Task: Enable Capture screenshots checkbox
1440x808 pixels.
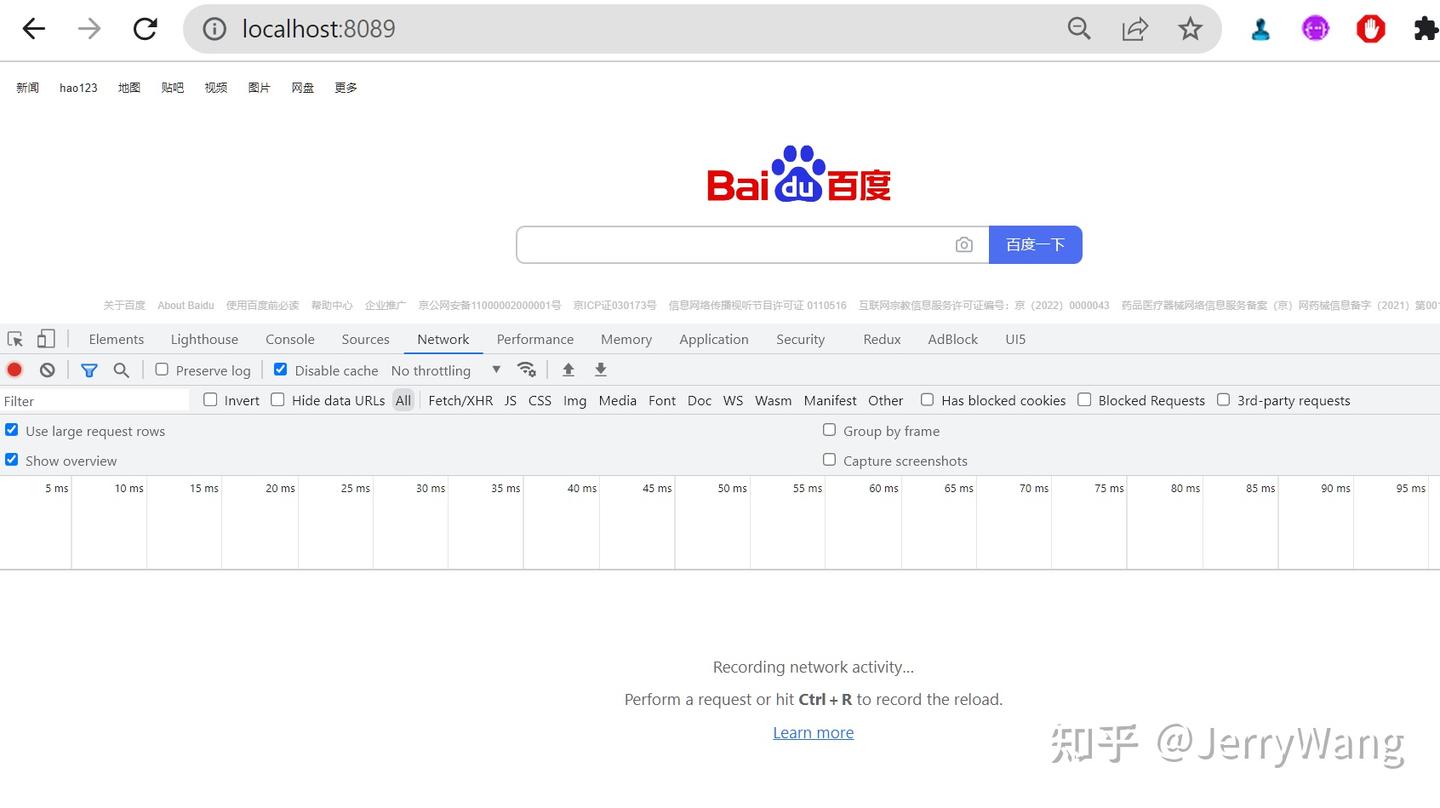Action: (829, 460)
